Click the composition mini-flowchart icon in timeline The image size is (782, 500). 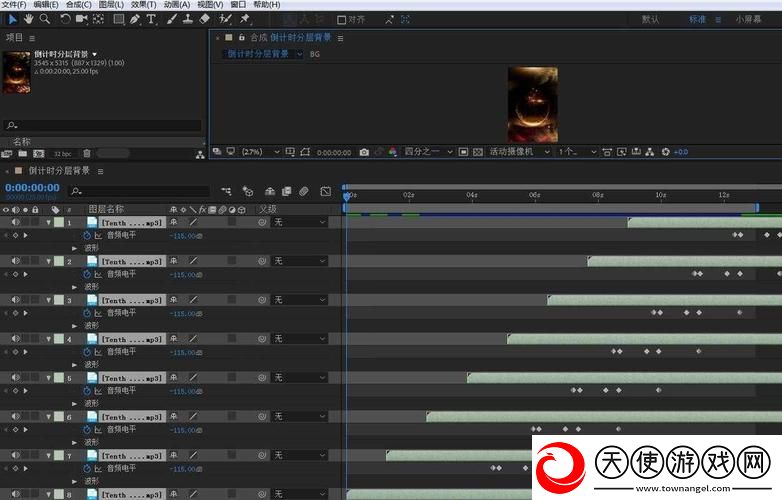coord(226,191)
